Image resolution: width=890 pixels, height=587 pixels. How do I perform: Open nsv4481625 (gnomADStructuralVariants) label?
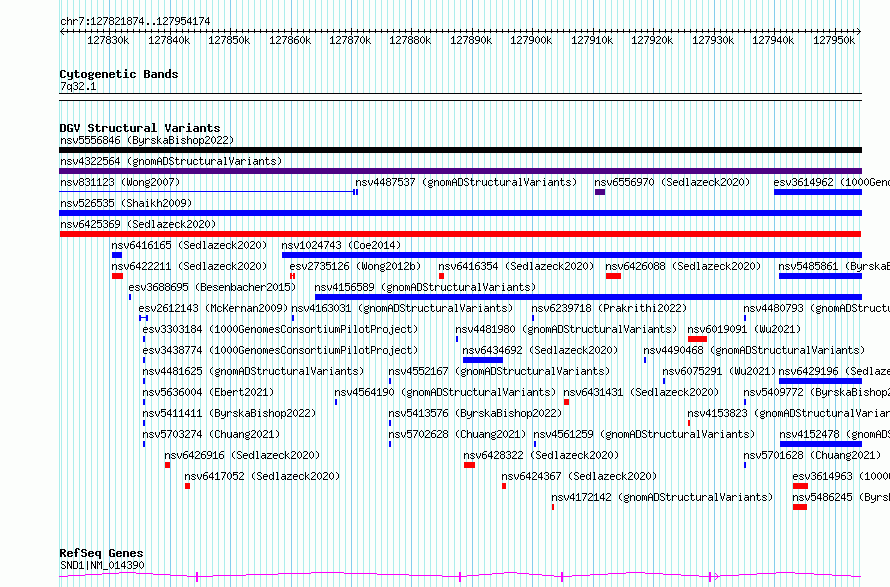tap(253, 371)
